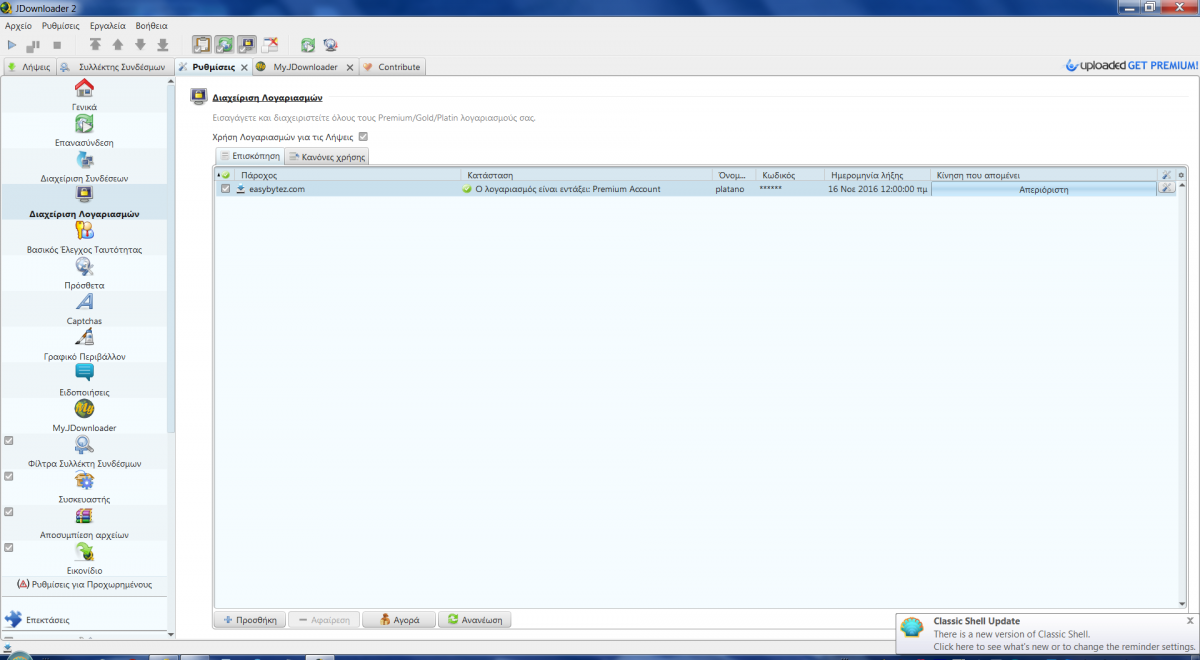Open Βασικός Έλεγχος Ταυτότητας settings
This screenshot has width=1200, height=660.
[x=84, y=238]
